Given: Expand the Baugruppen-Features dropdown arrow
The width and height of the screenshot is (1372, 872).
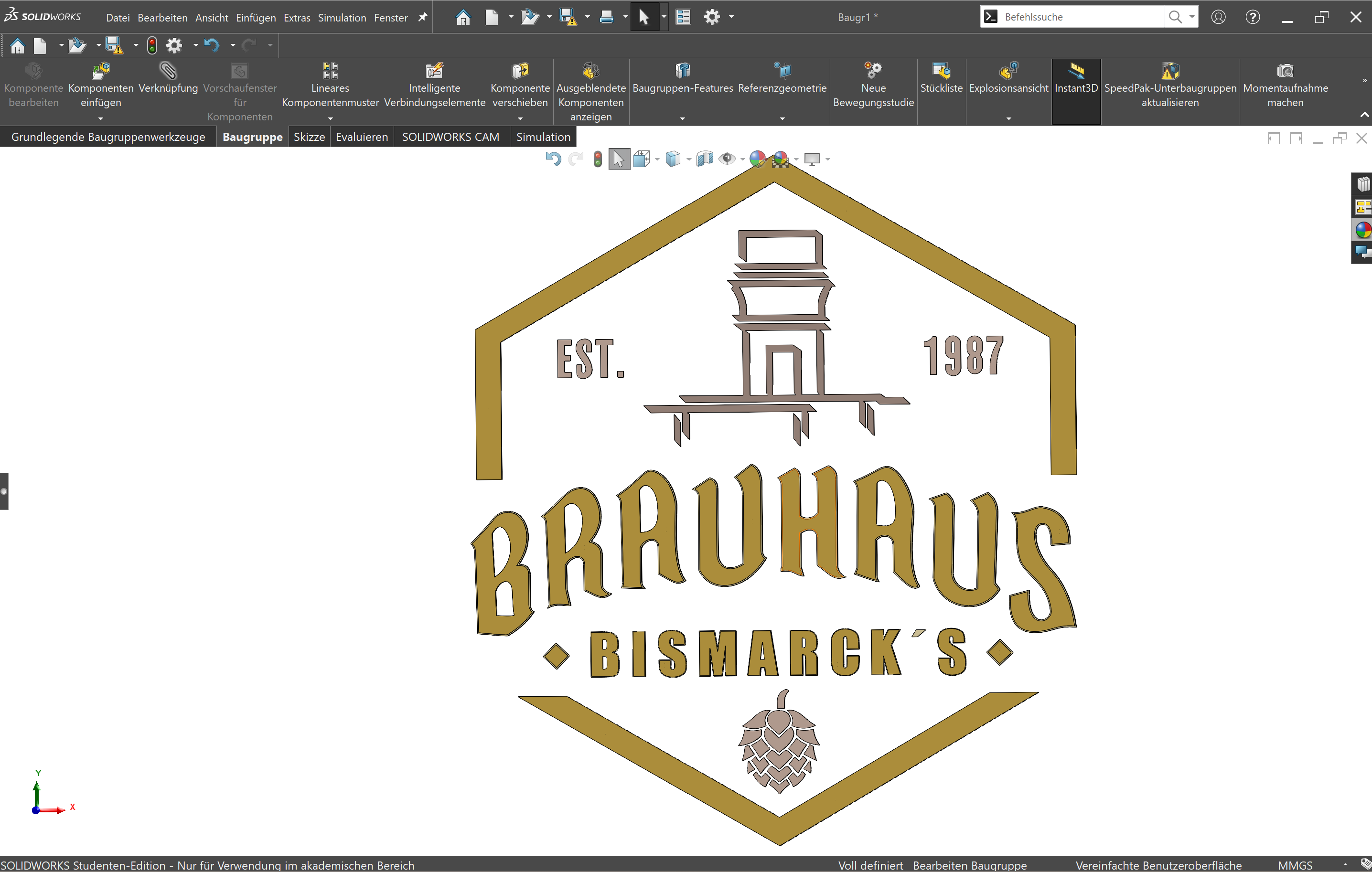Looking at the screenshot, I should 683,118.
